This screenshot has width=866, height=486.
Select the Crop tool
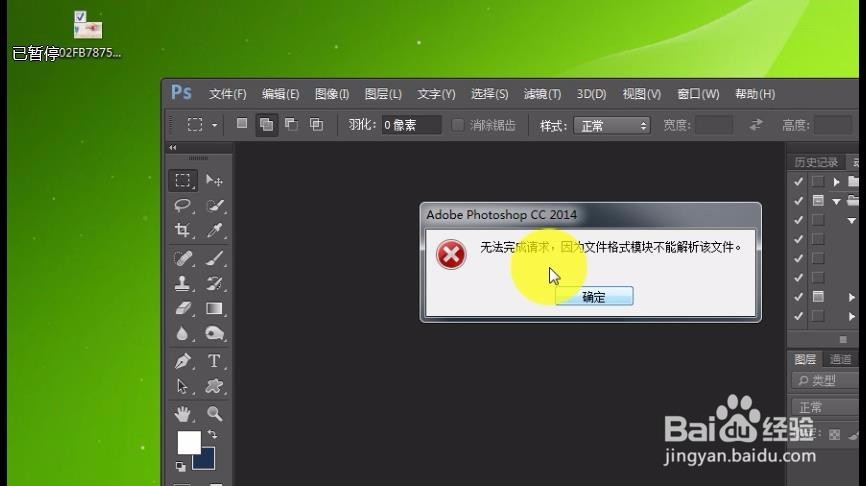coord(183,230)
